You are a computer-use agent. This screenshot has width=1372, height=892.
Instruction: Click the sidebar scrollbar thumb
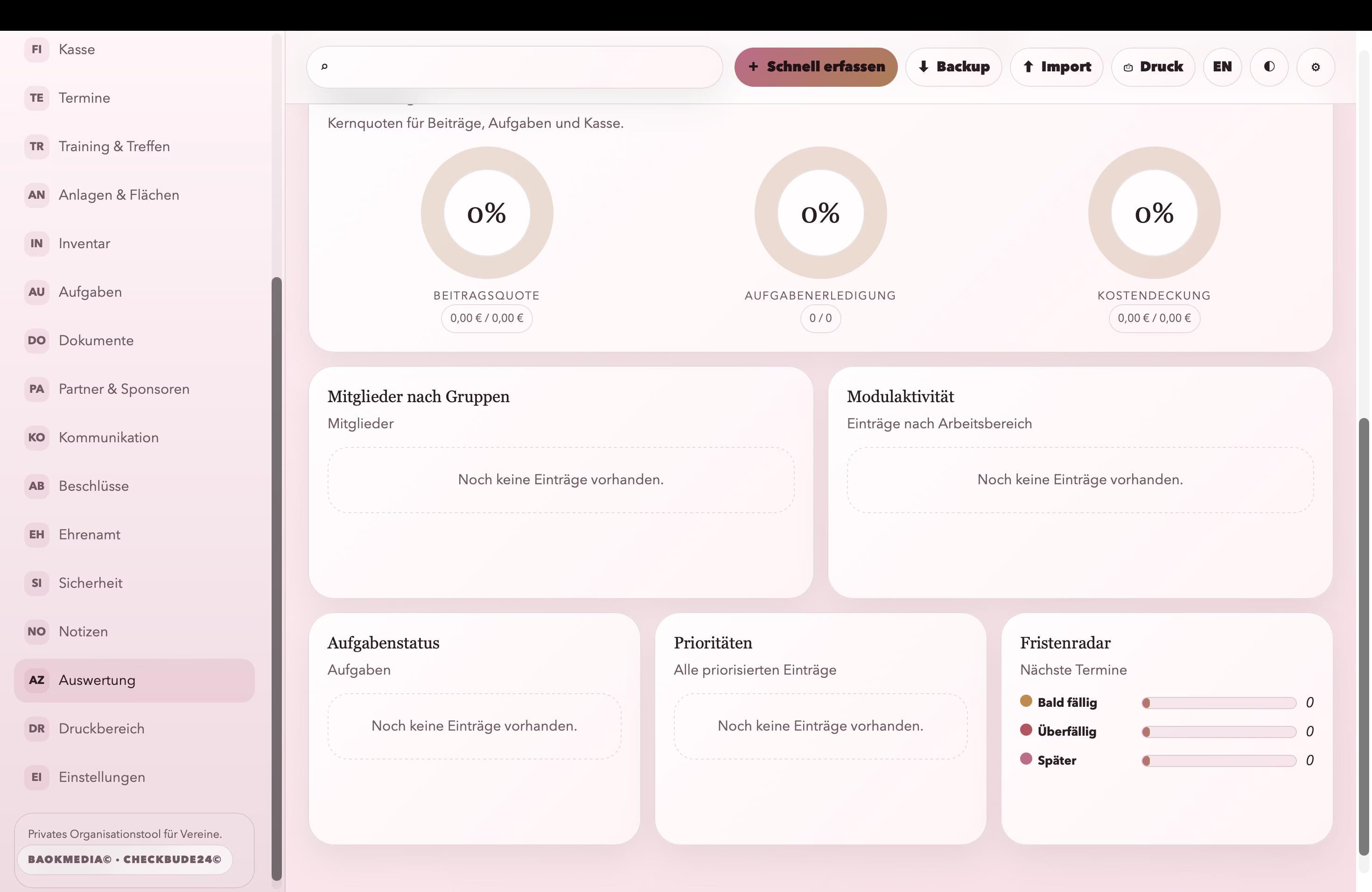pos(277,578)
